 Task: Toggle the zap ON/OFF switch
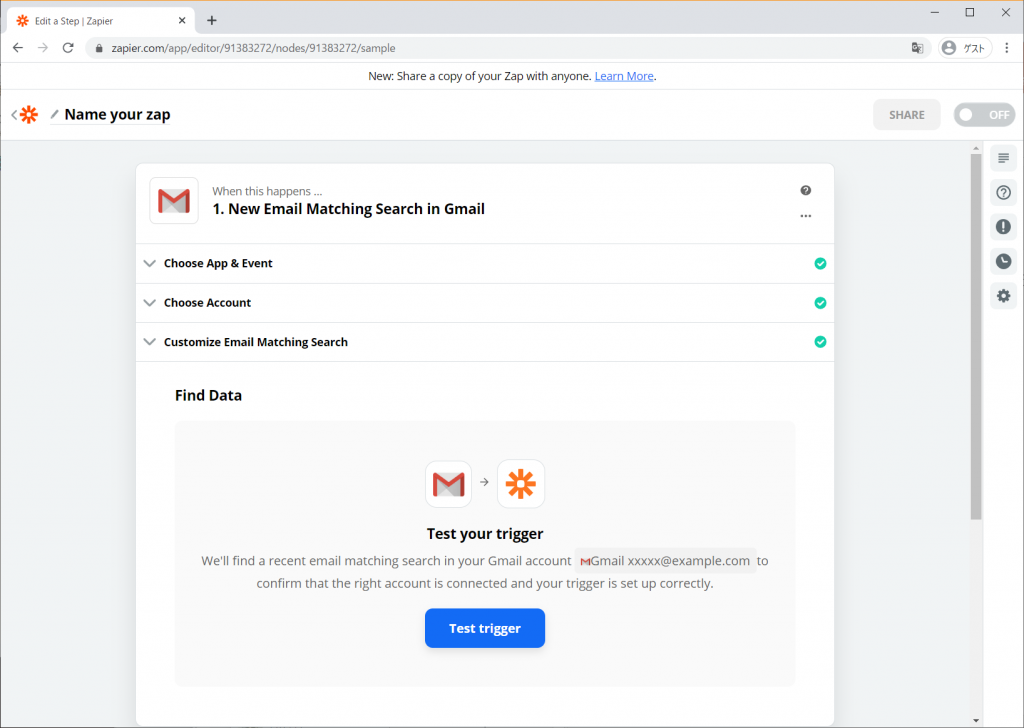click(x=984, y=115)
